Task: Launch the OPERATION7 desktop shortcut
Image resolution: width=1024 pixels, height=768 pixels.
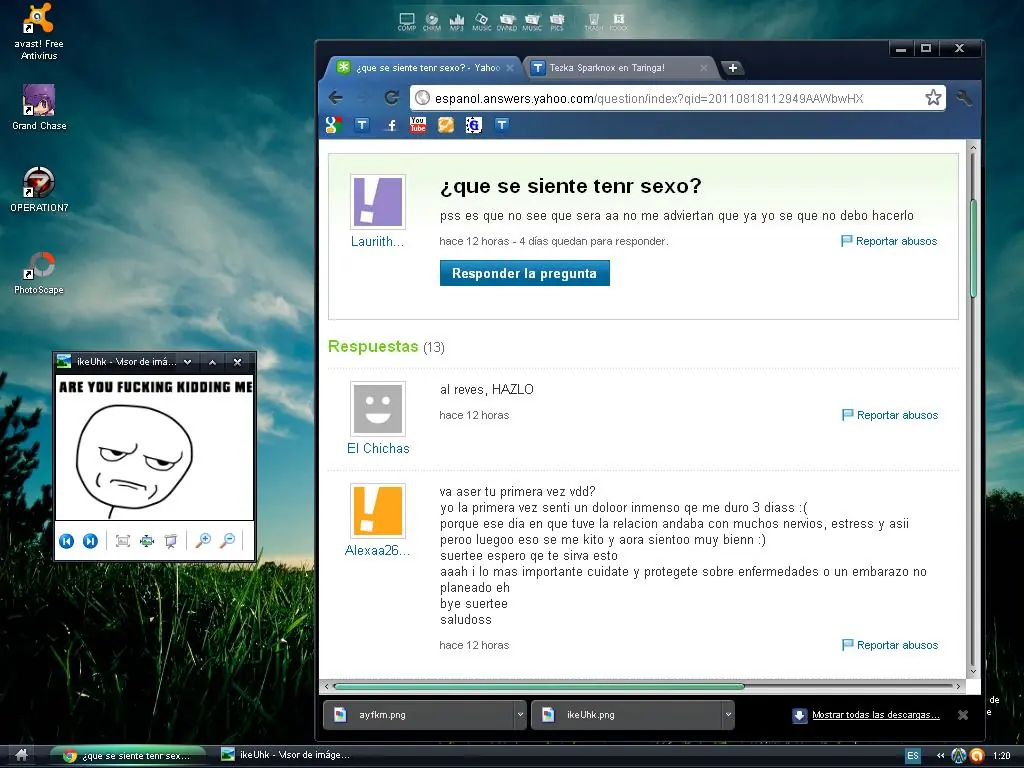Action: tap(39, 189)
